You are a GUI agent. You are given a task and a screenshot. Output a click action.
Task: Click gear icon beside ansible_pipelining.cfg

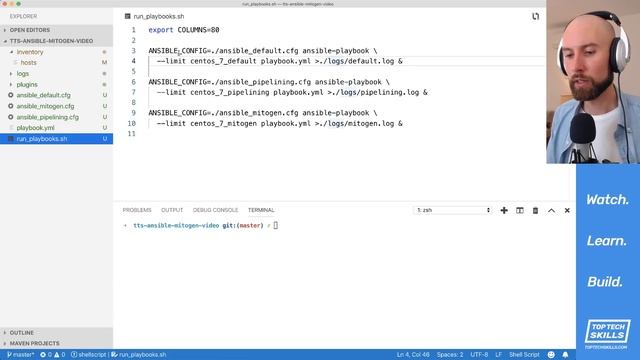click(x=11, y=117)
